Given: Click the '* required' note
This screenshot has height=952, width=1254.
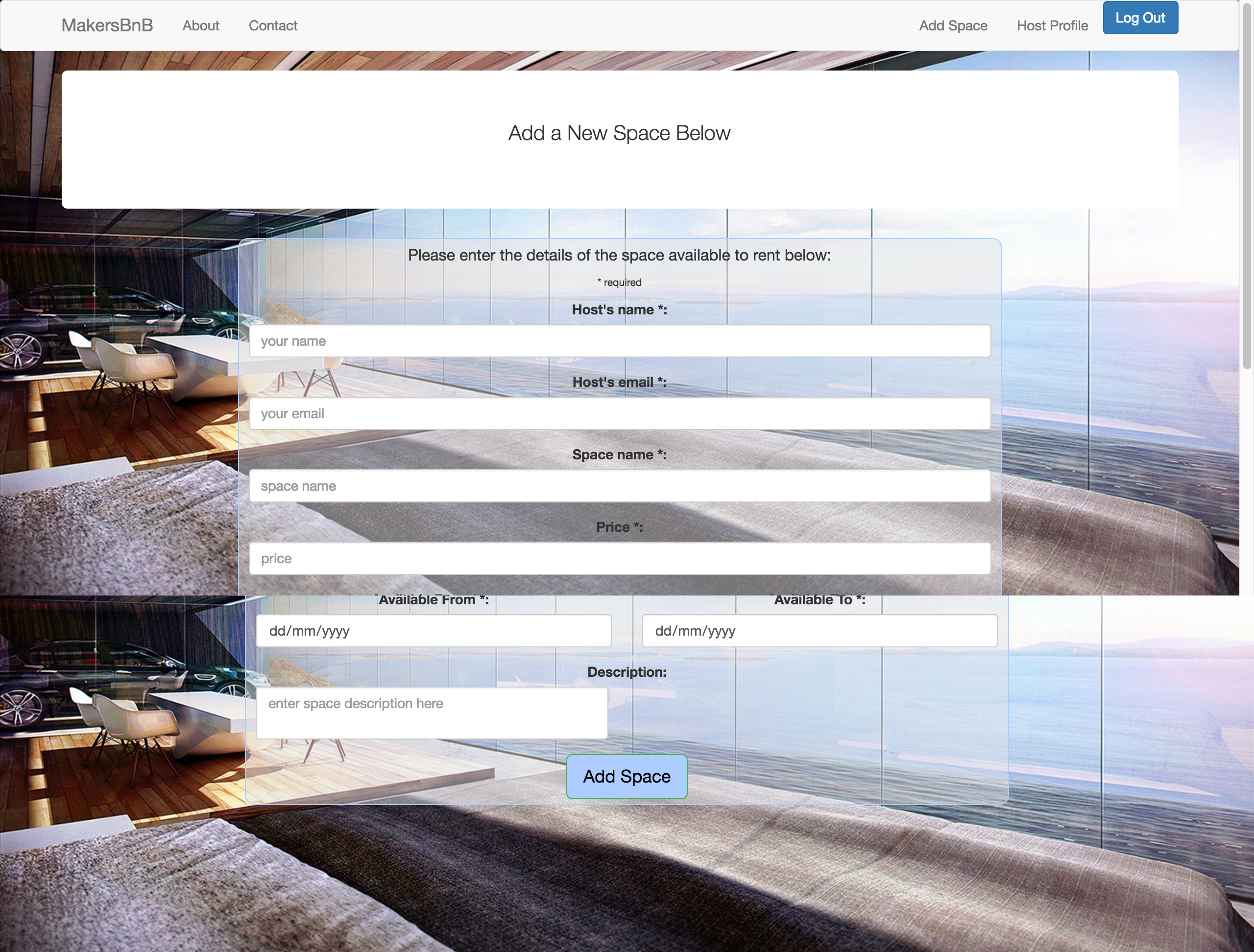Looking at the screenshot, I should coord(620,282).
